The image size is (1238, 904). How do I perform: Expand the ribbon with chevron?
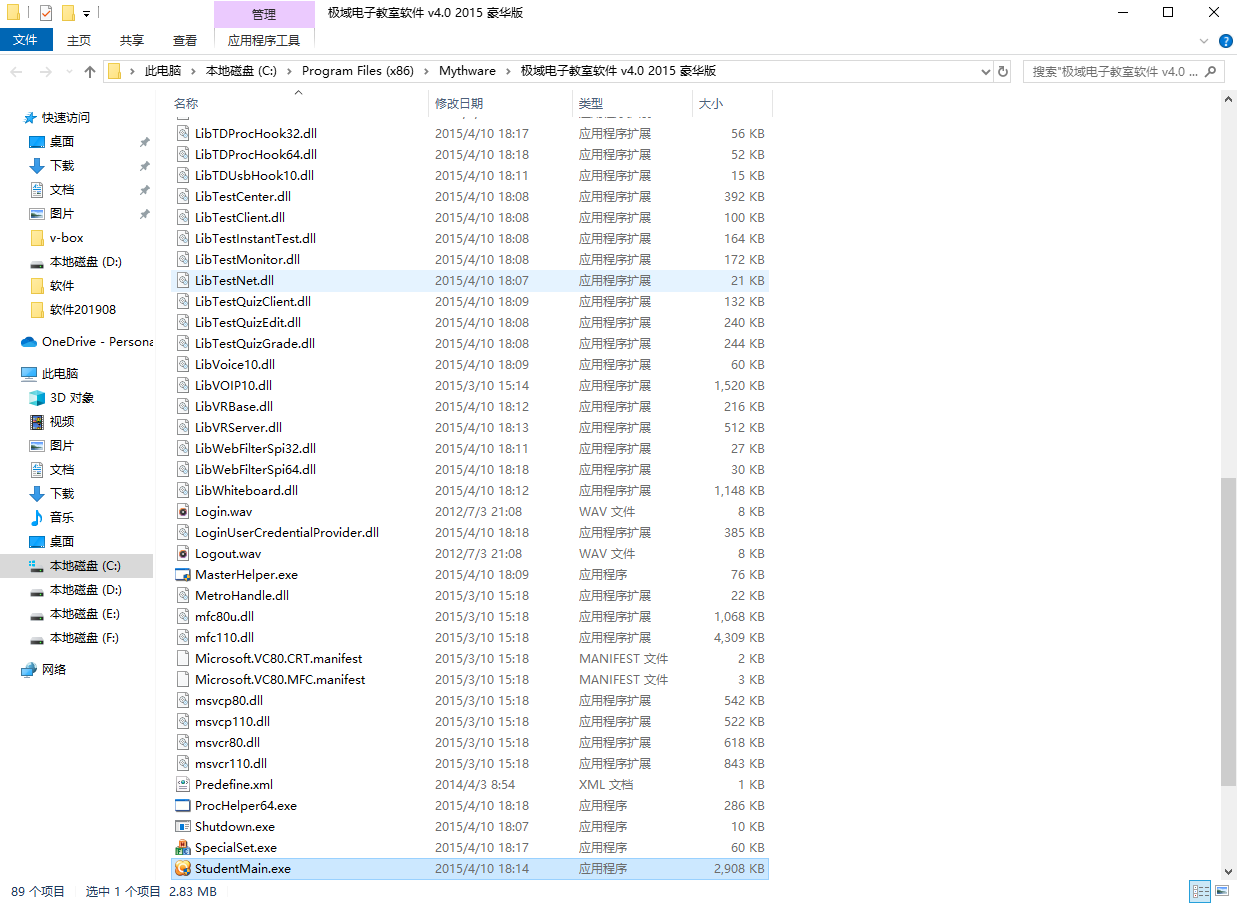pyautogui.click(x=1204, y=41)
